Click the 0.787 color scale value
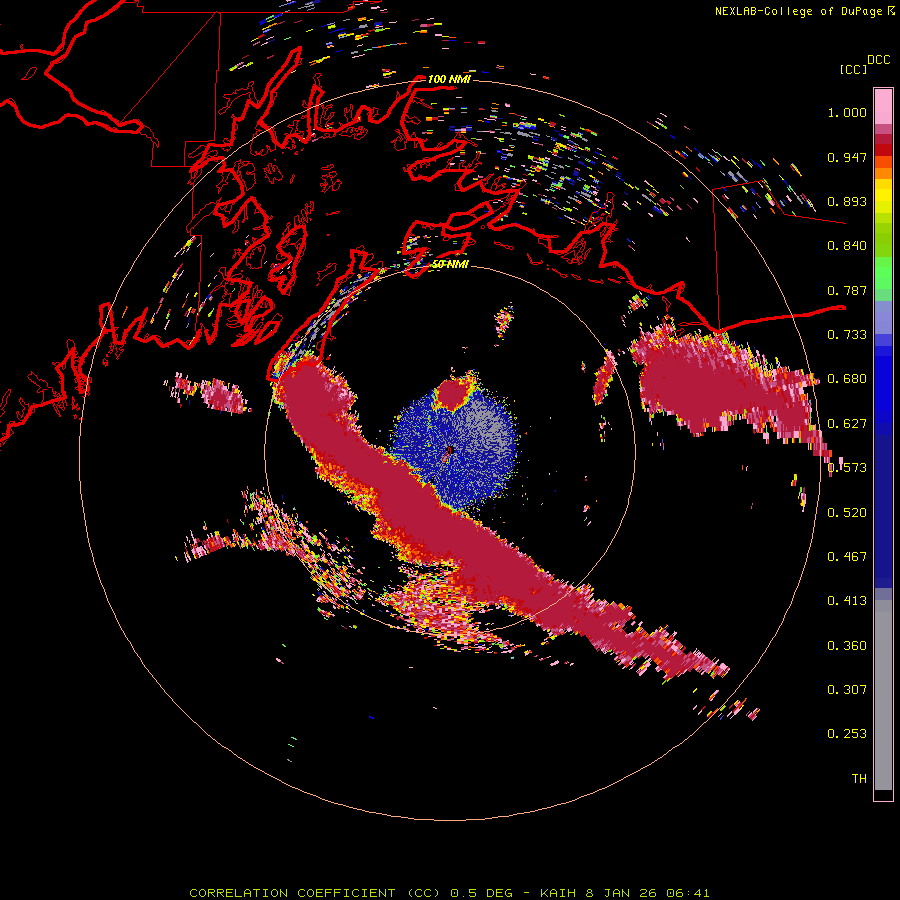The width and height of the screenshot is (900, 900). [x=847, y=290]
